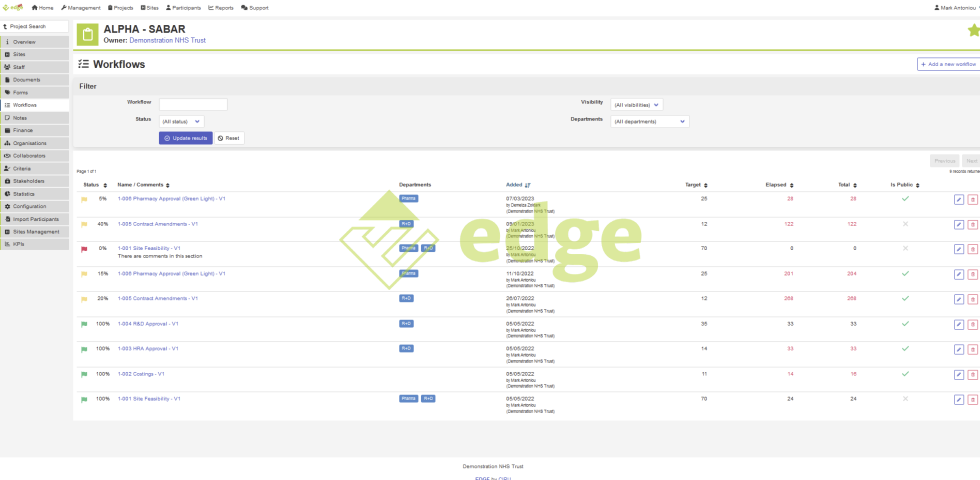This screenshot has height=480, width=980.
Task: Edit the 07/03/2023 Pharmacy Approval workflow
Action: point(959,199)
